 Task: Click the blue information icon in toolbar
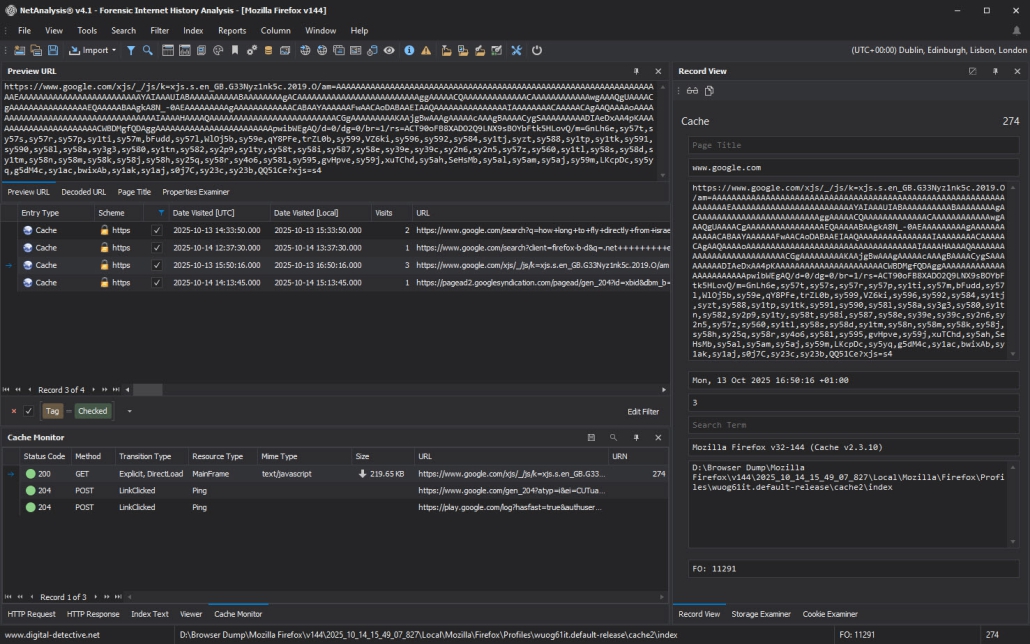pyautogui.click(x=409, y=50)
